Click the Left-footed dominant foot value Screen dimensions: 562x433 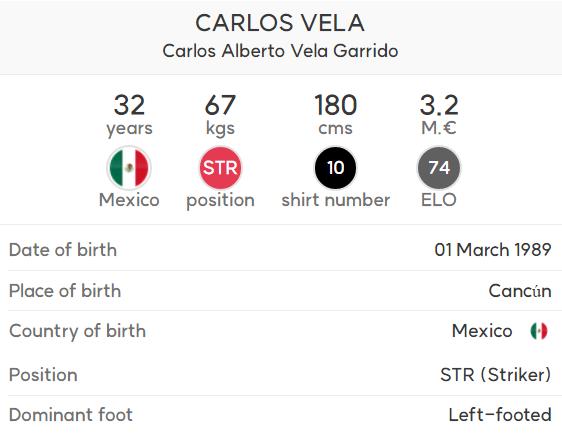pos(500,415)
